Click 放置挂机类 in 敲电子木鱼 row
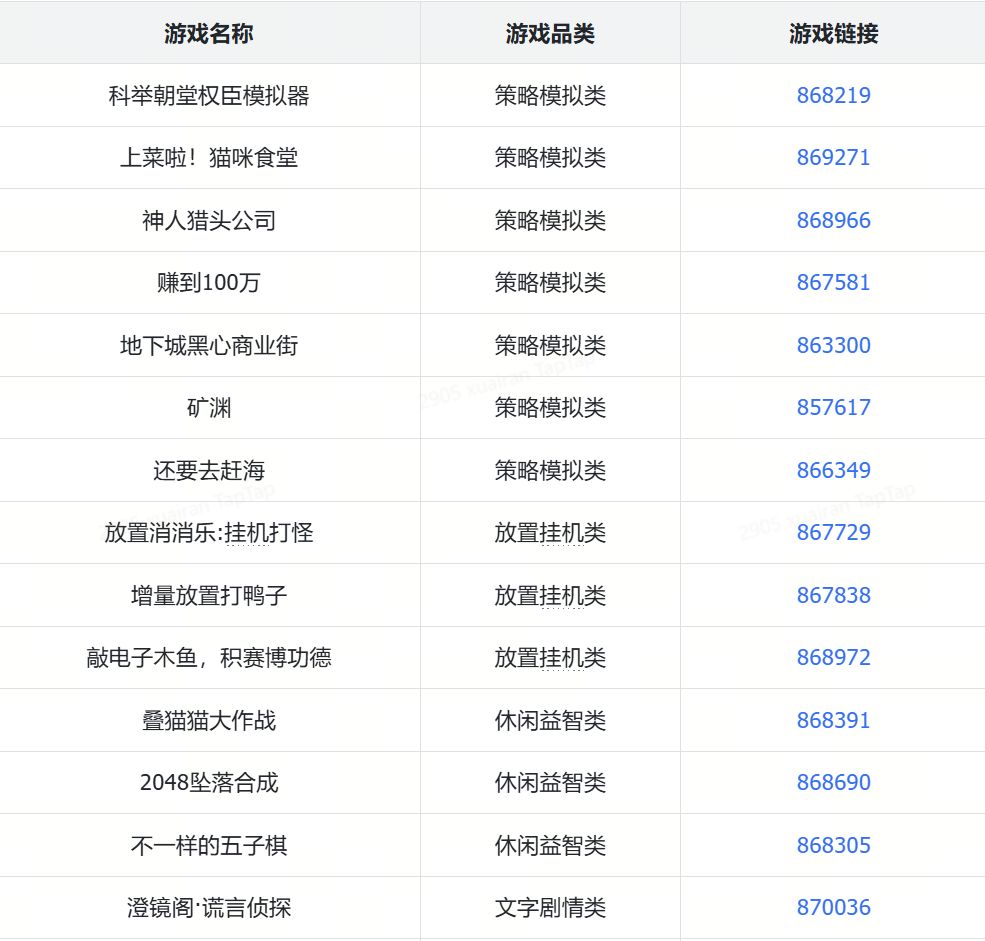Viewport: 985px width, 941px height. coord(550,658)
